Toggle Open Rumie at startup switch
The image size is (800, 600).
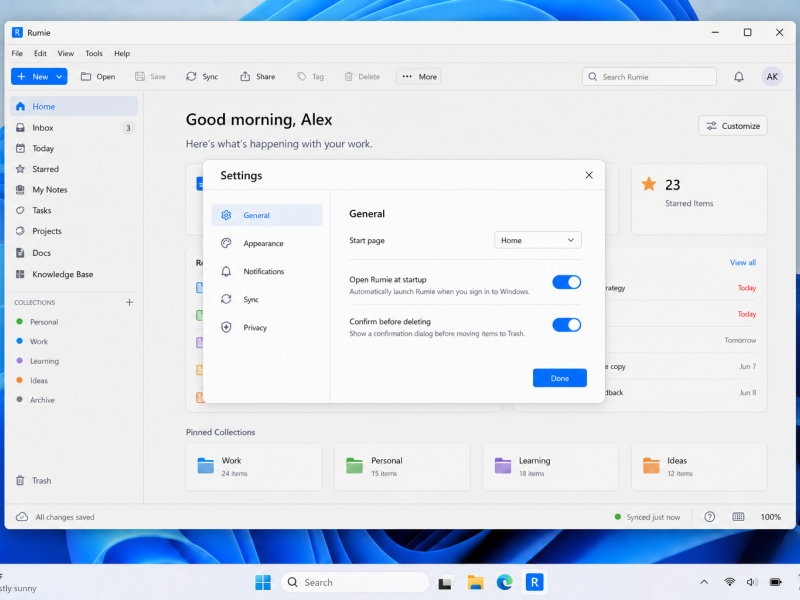pos(566,282)
